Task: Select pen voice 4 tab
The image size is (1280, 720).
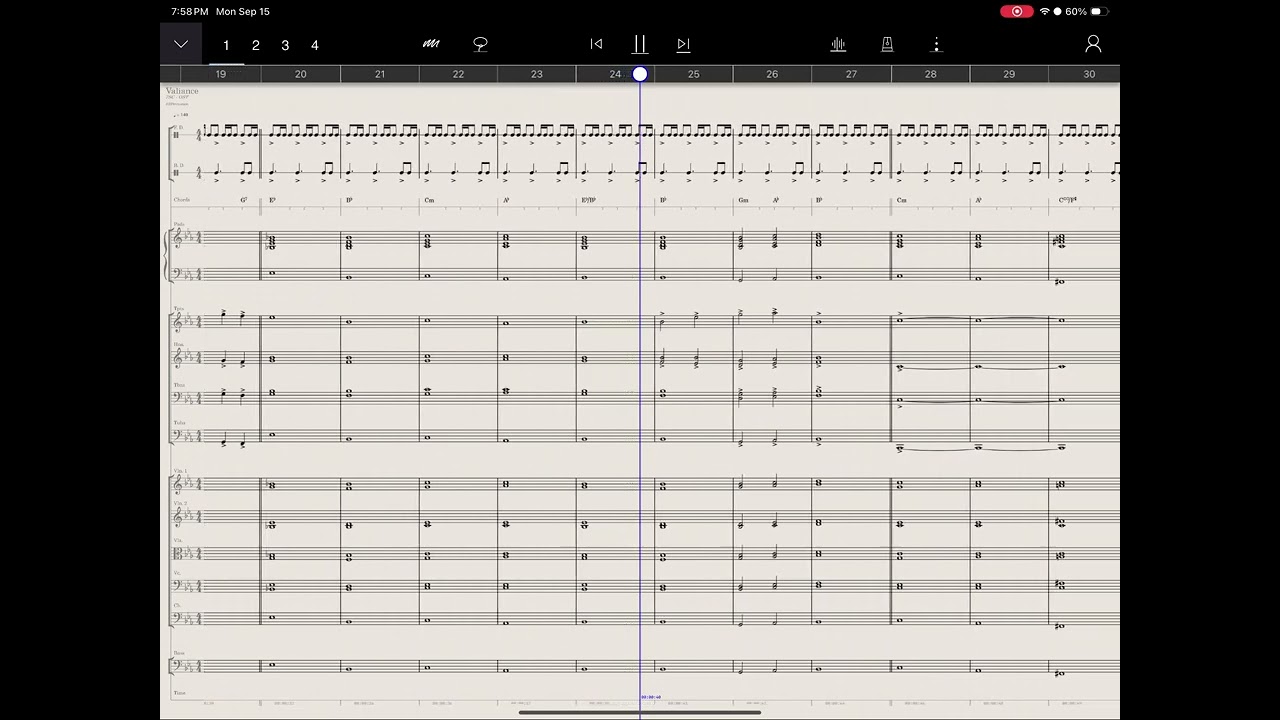Action: point(315,45)
